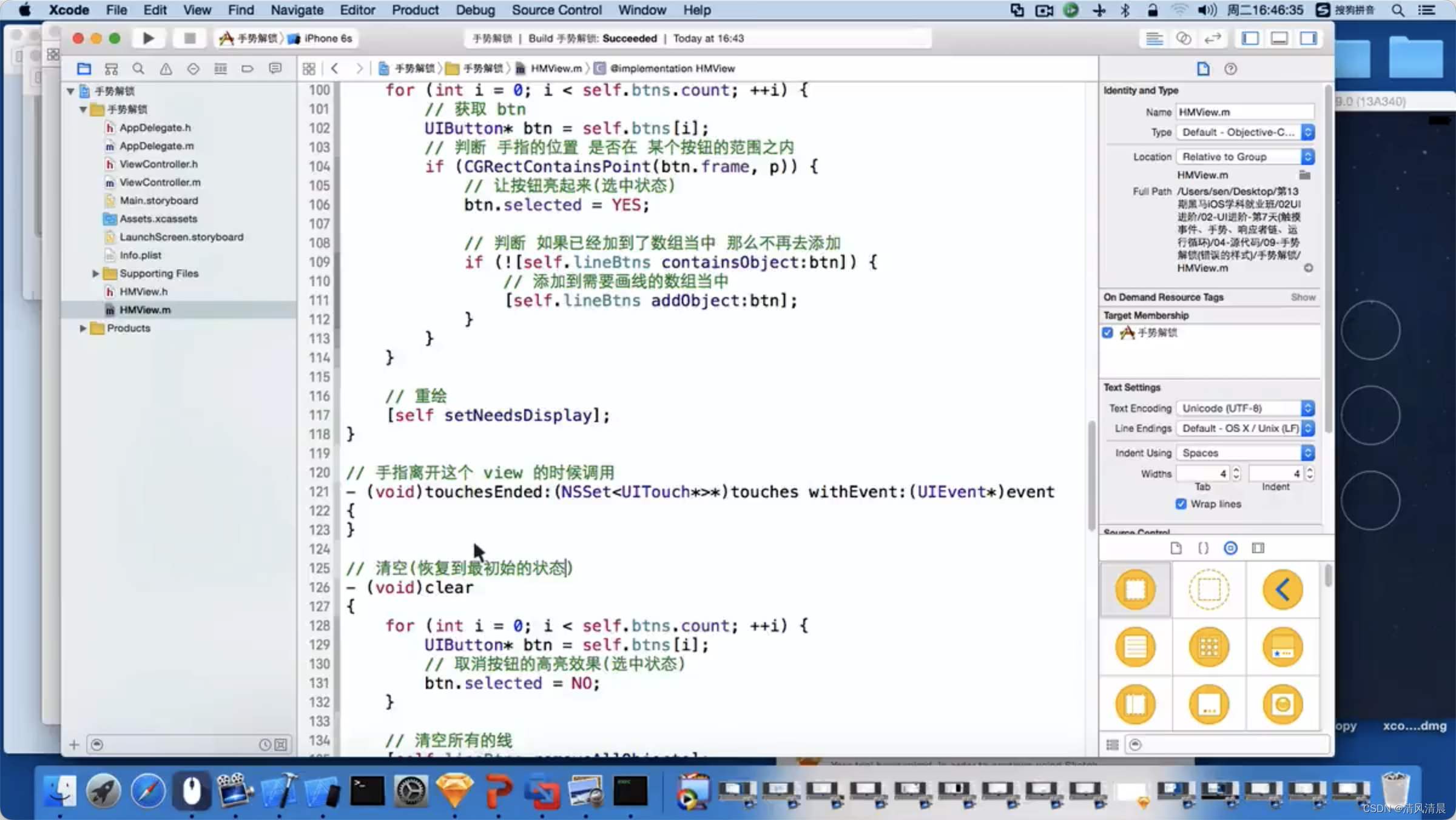Screen dimensions: 1456x820
Task: Click the inspector panel toggle icon
Action: point(1310,38)
